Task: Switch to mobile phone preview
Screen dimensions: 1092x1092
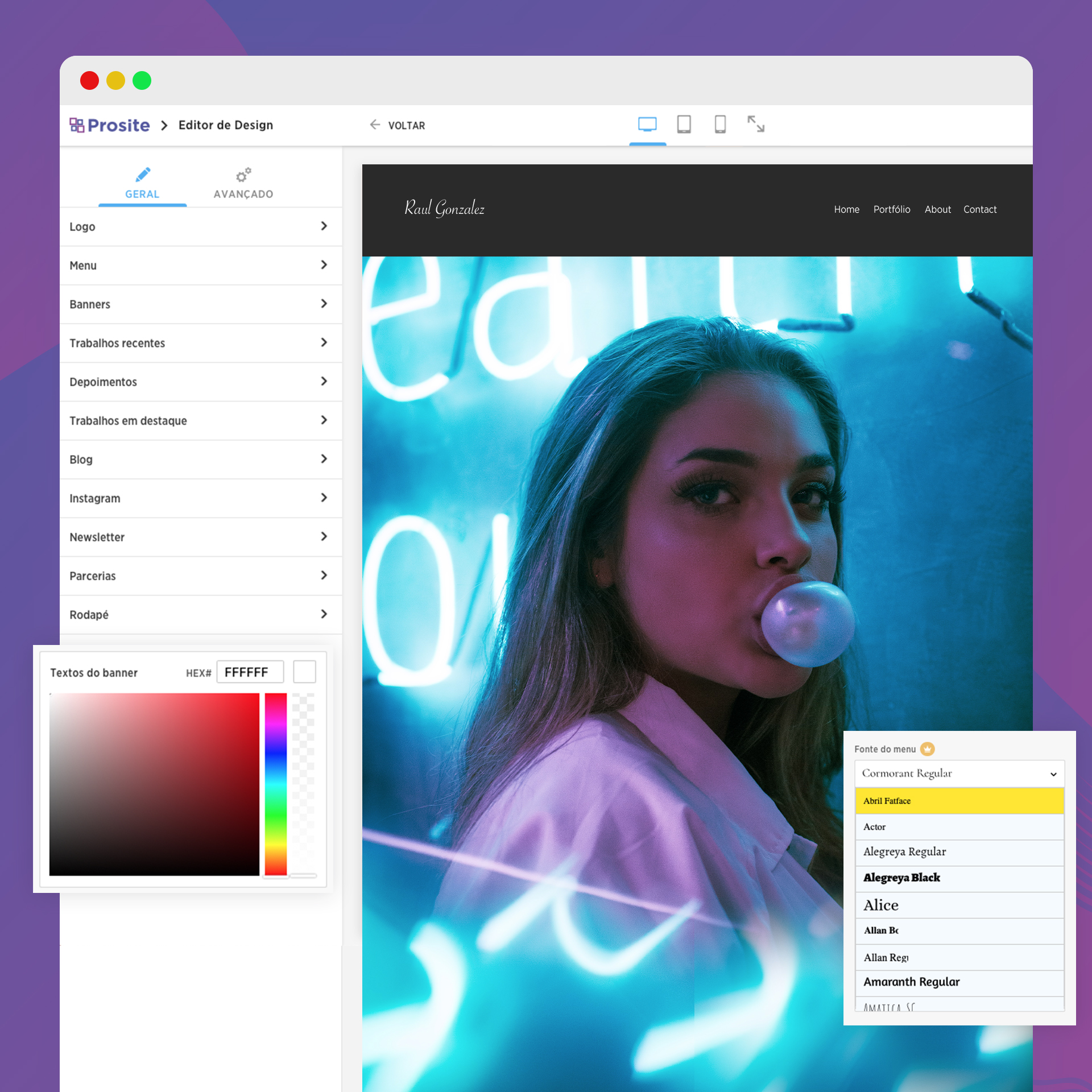Action: pos(720,124)
